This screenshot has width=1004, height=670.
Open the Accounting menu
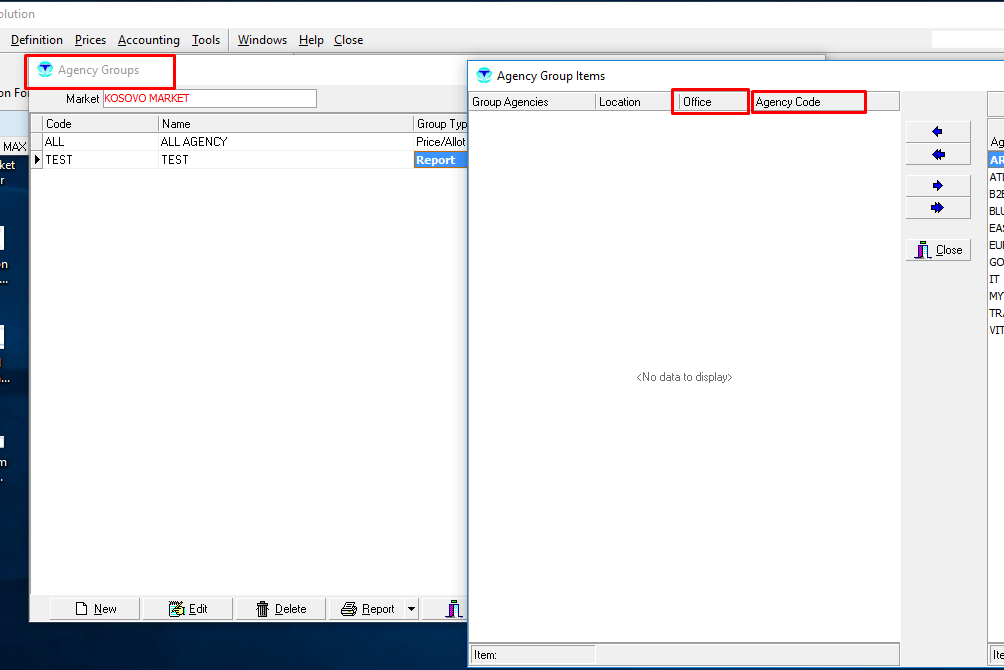148,40
